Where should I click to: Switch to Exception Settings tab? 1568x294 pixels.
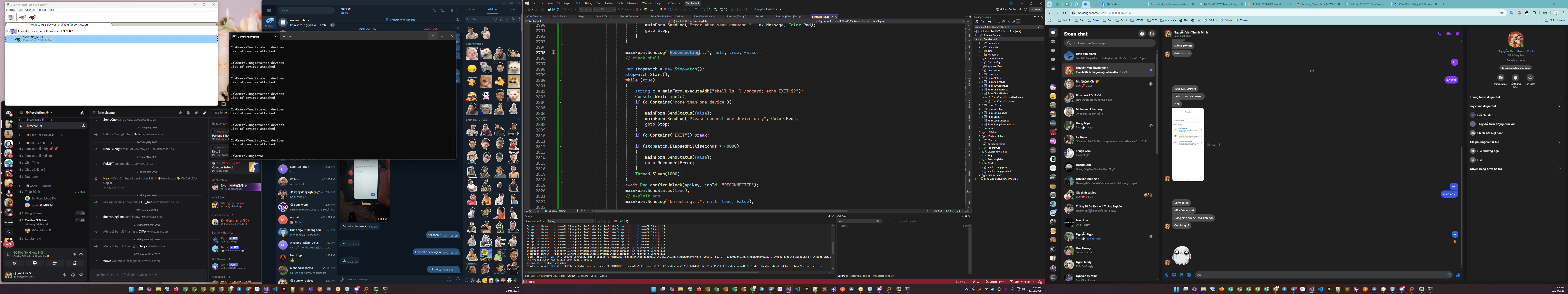click(860, 276)
